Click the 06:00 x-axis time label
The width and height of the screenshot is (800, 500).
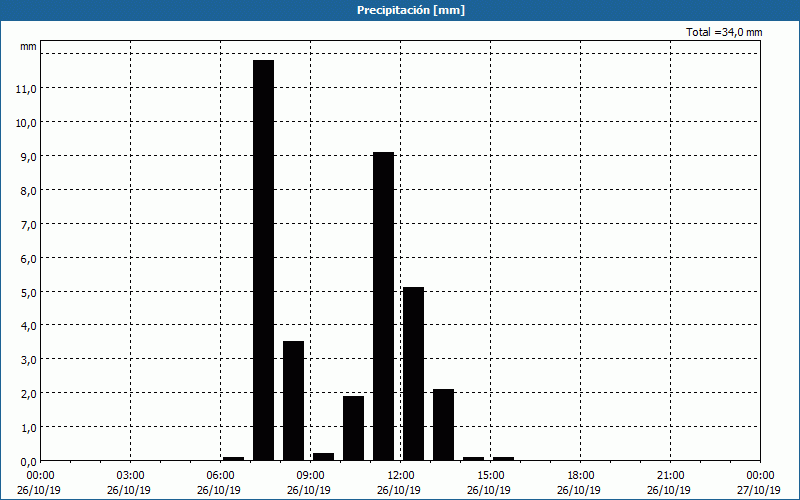[x=220, y=476]
